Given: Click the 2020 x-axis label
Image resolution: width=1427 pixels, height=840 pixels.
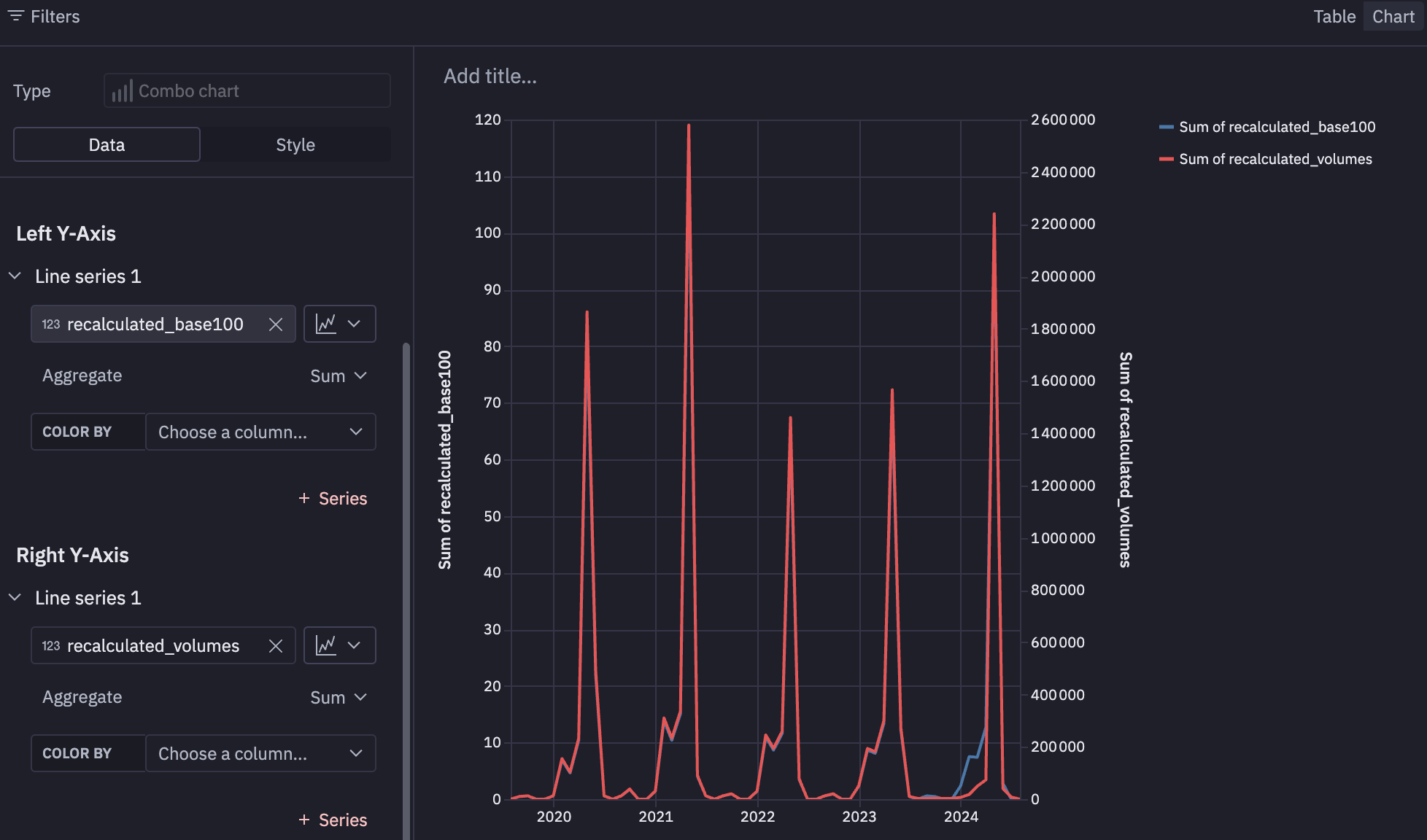Looking at the screenshot, I should [x=554, y=817].
